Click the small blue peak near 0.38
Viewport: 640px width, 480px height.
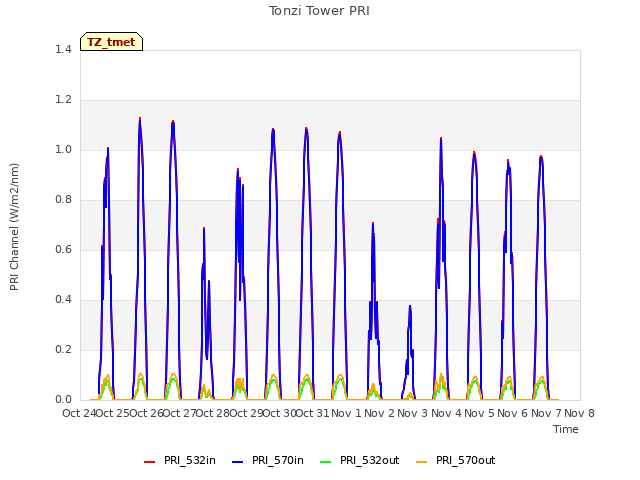410,307
